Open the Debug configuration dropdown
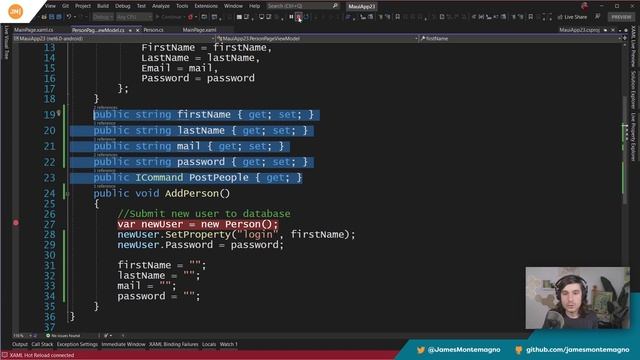640x360 pixels. point(103,17)
